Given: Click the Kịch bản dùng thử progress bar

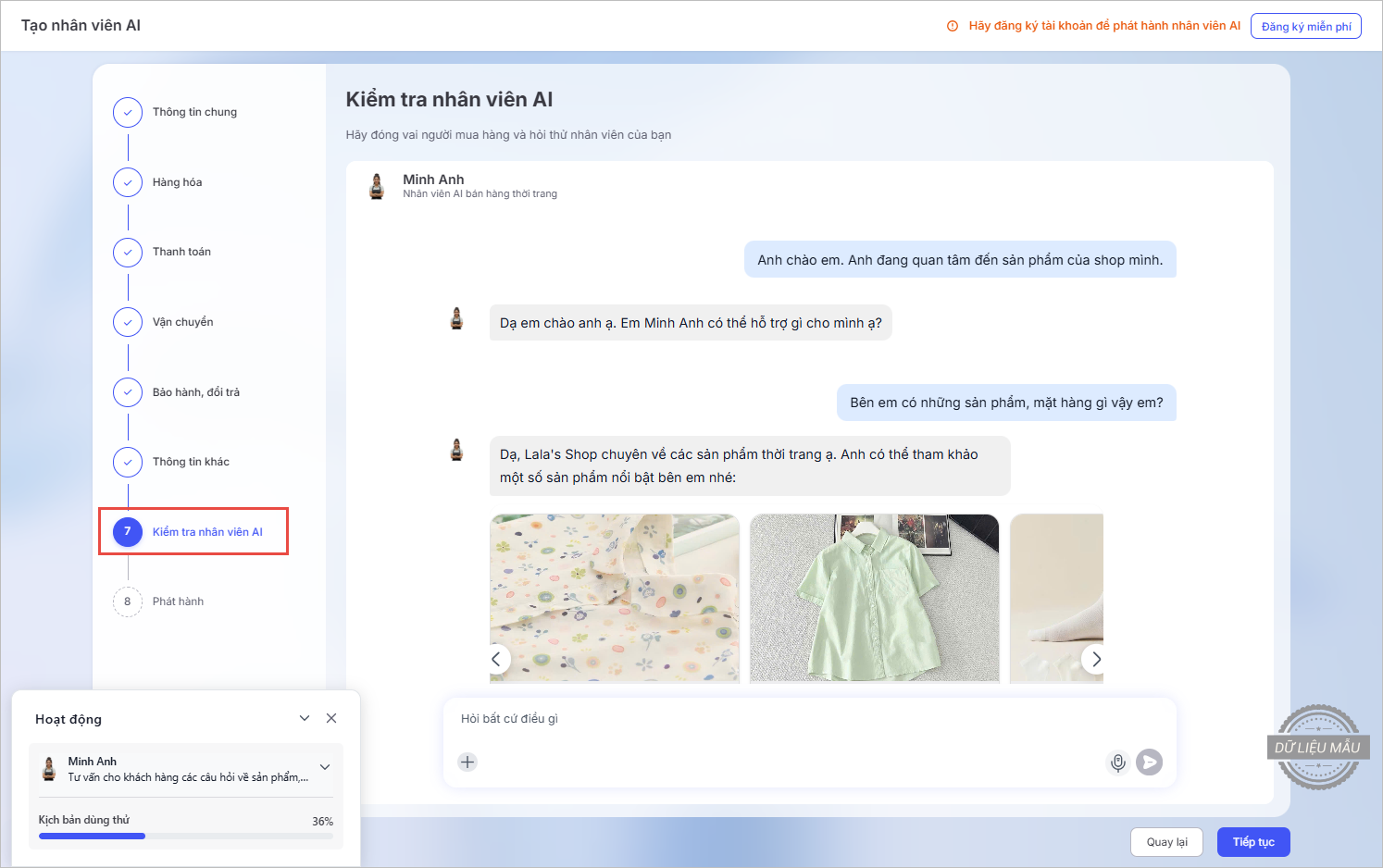Looking at the screenshot, I should (x=185, y=836).
